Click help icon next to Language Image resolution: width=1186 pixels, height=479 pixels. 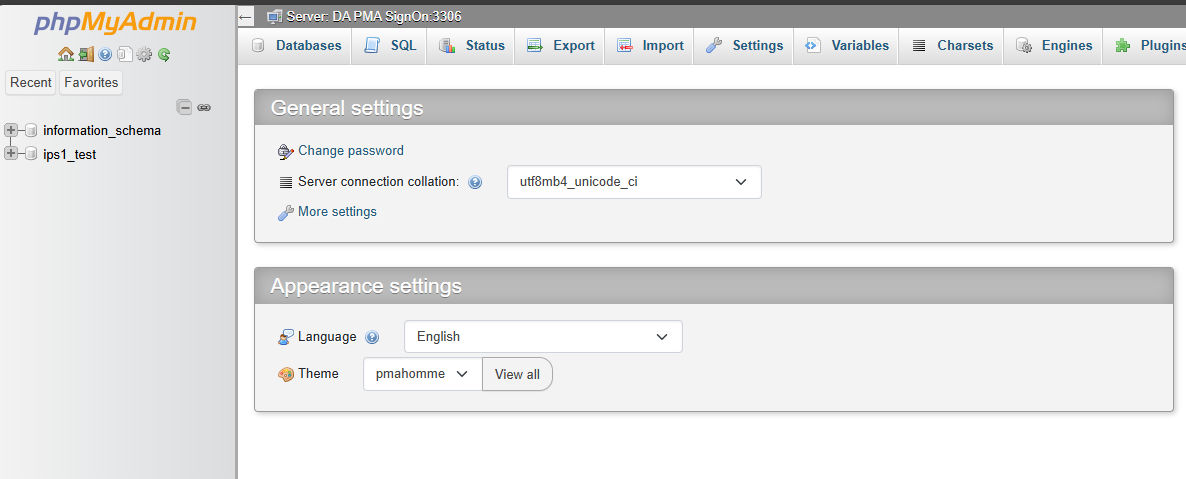tap(372, 337)
